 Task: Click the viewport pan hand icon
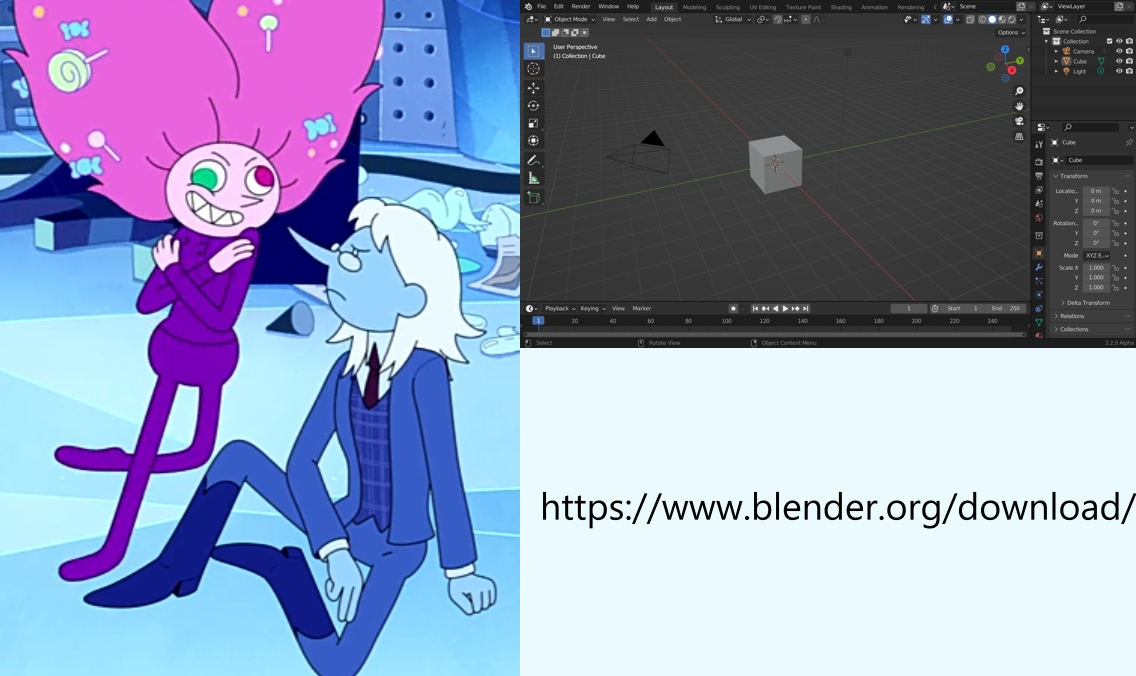pyautogui.click(x=1019, y=107)
